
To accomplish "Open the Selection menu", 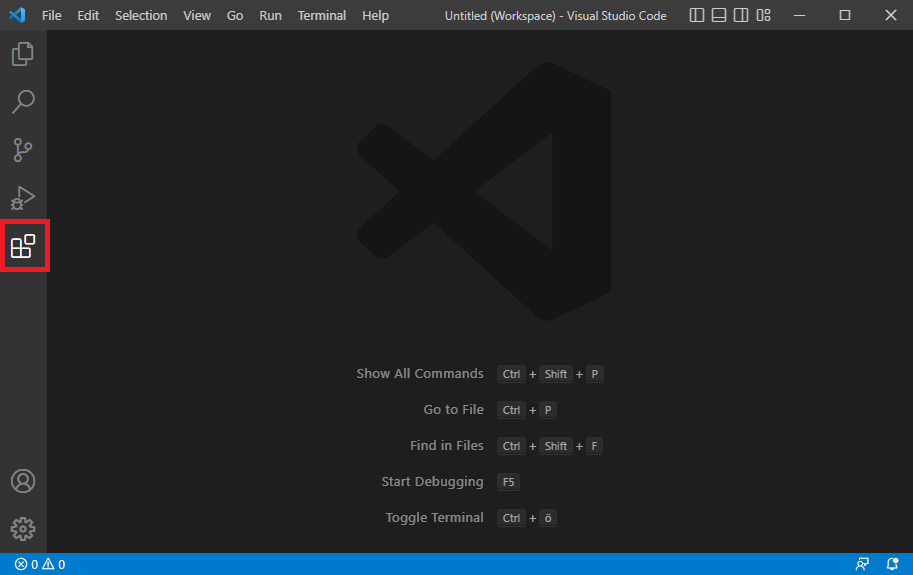I will [x=141, y=16].
